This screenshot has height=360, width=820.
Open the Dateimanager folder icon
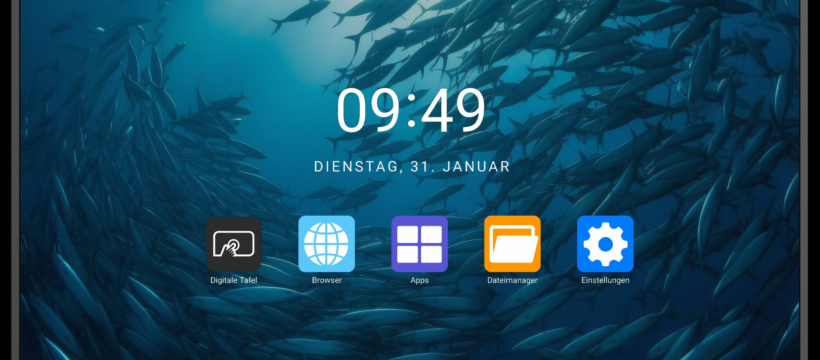tap(512, 244)
